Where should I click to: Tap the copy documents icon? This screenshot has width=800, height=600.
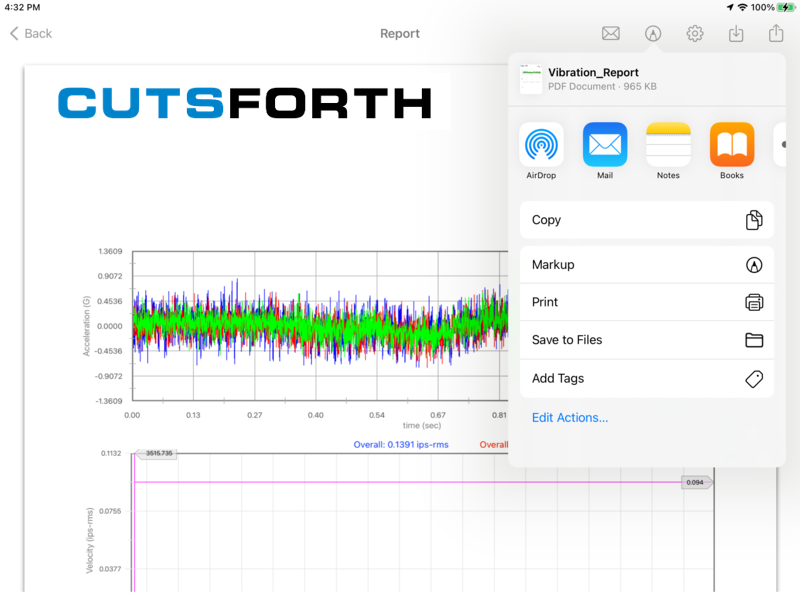pos(754,220)
